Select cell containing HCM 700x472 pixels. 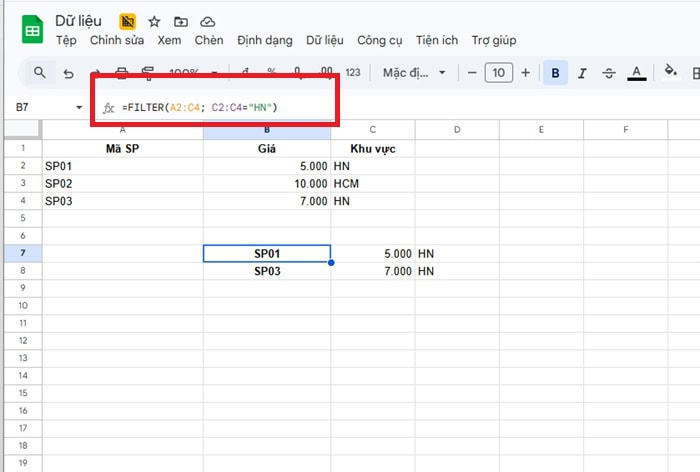click(373, 184)
